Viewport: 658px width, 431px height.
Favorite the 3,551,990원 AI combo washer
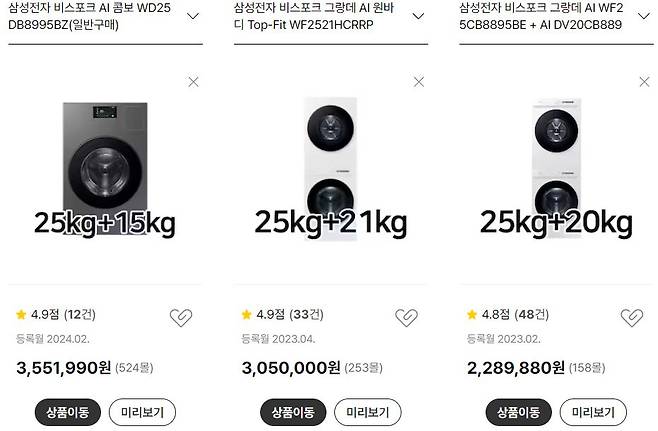click(180, 317)
